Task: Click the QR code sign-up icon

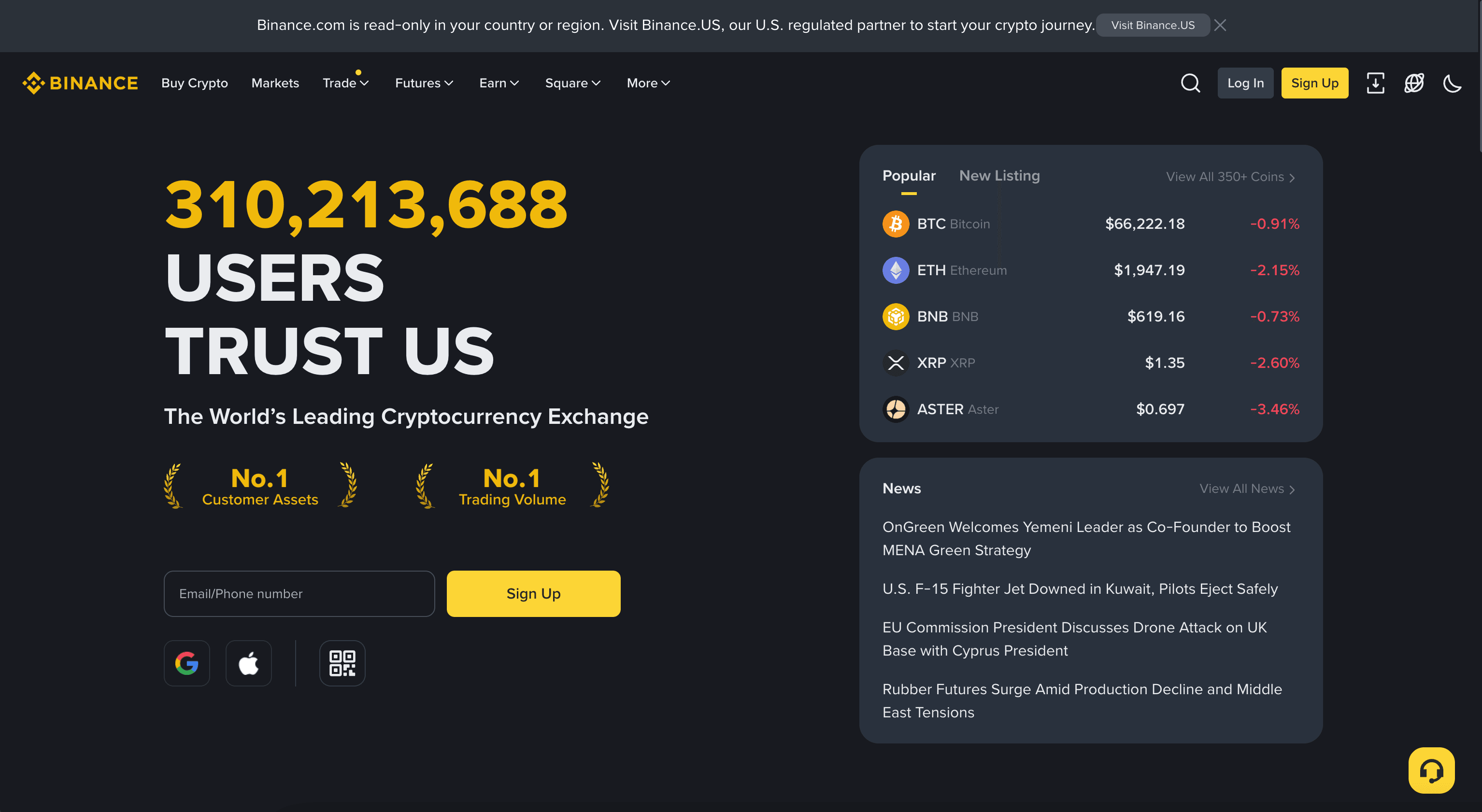Action: [342, 663]
